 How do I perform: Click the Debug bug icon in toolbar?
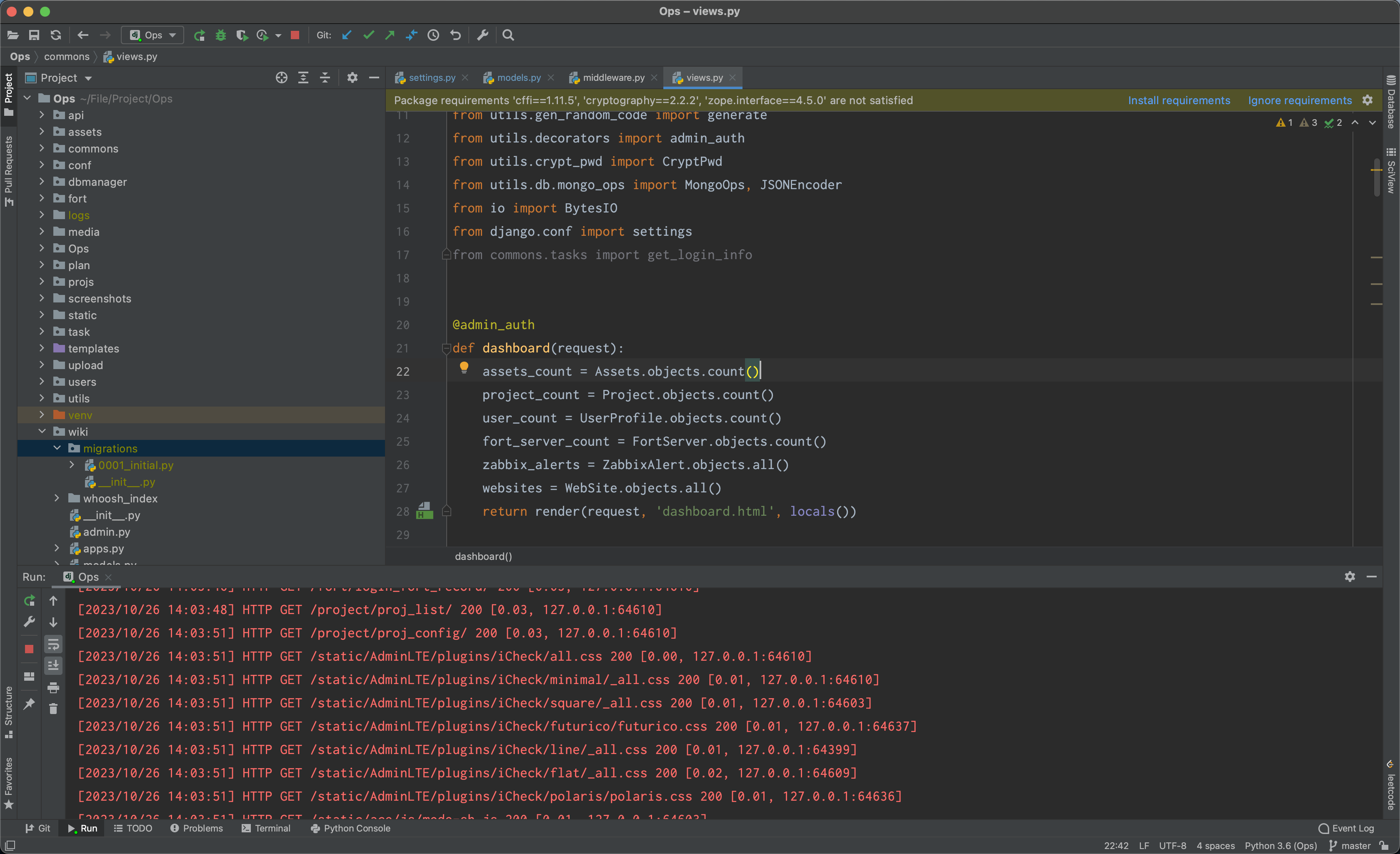point(220,35)
